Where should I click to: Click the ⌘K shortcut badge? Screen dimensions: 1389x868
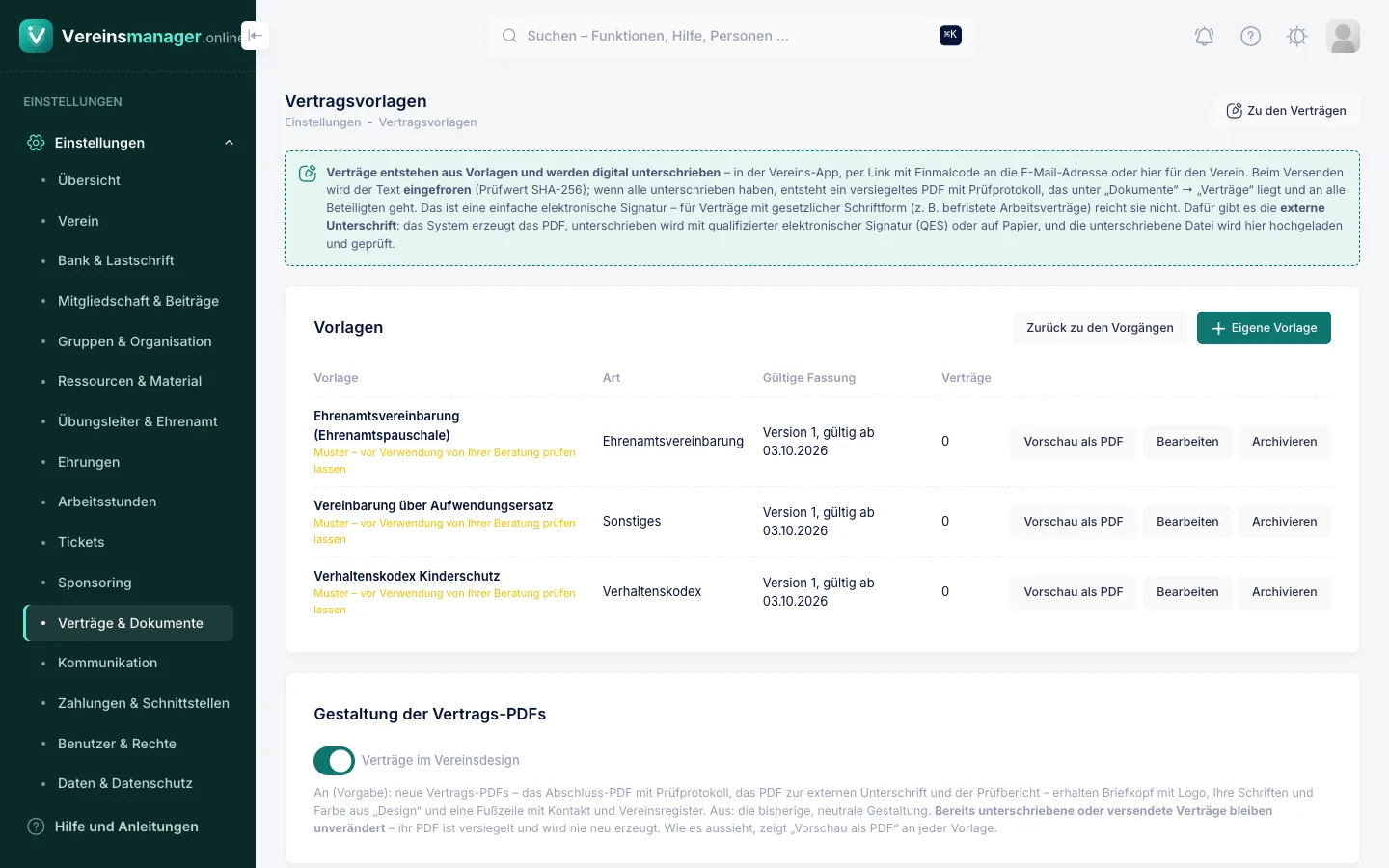point(950,35)
